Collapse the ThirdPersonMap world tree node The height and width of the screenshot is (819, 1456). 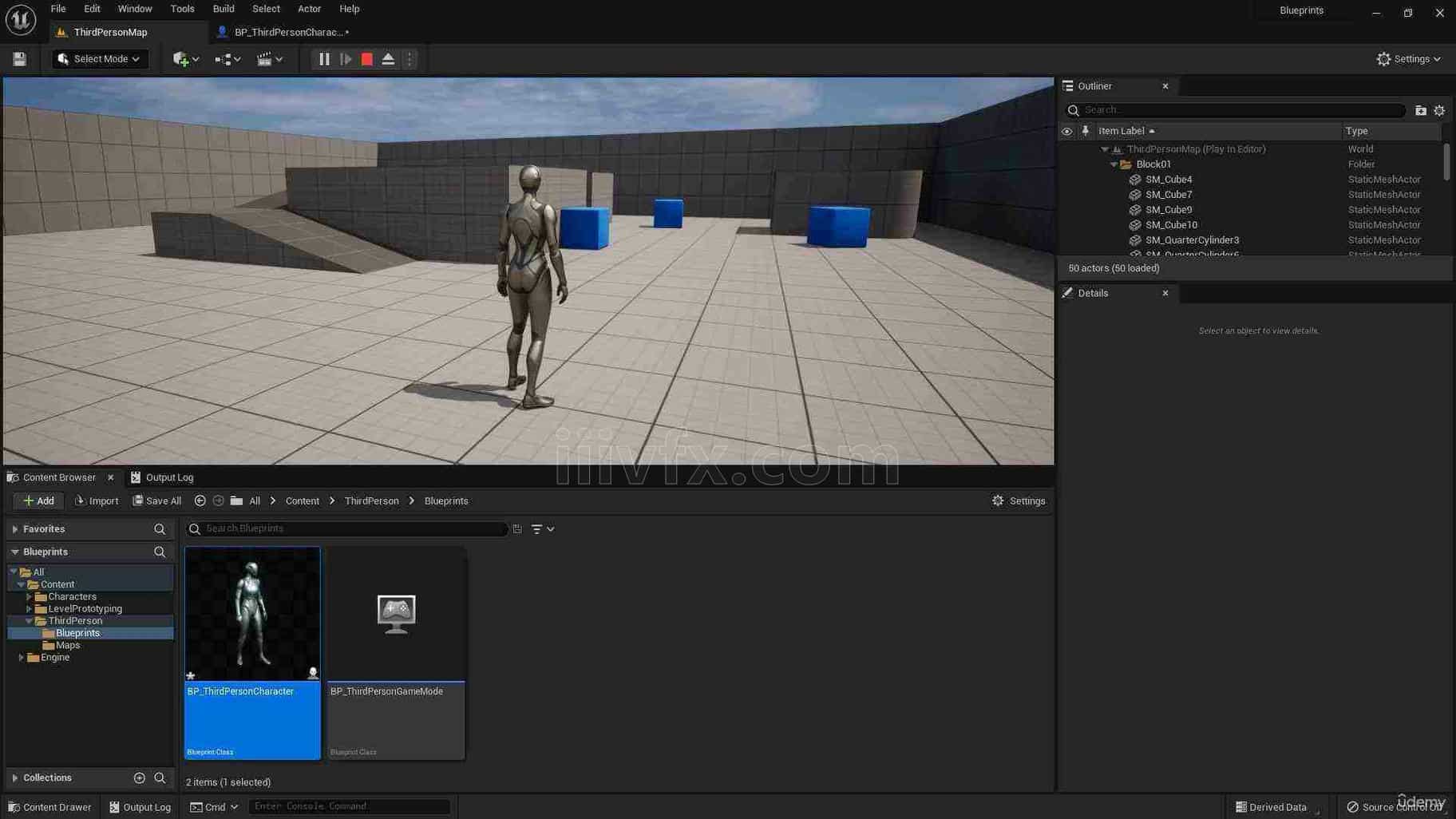point(1105,149)
